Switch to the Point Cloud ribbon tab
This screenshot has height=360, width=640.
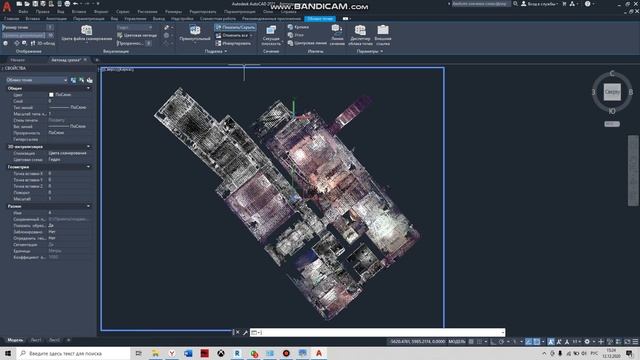click(320, 19)
